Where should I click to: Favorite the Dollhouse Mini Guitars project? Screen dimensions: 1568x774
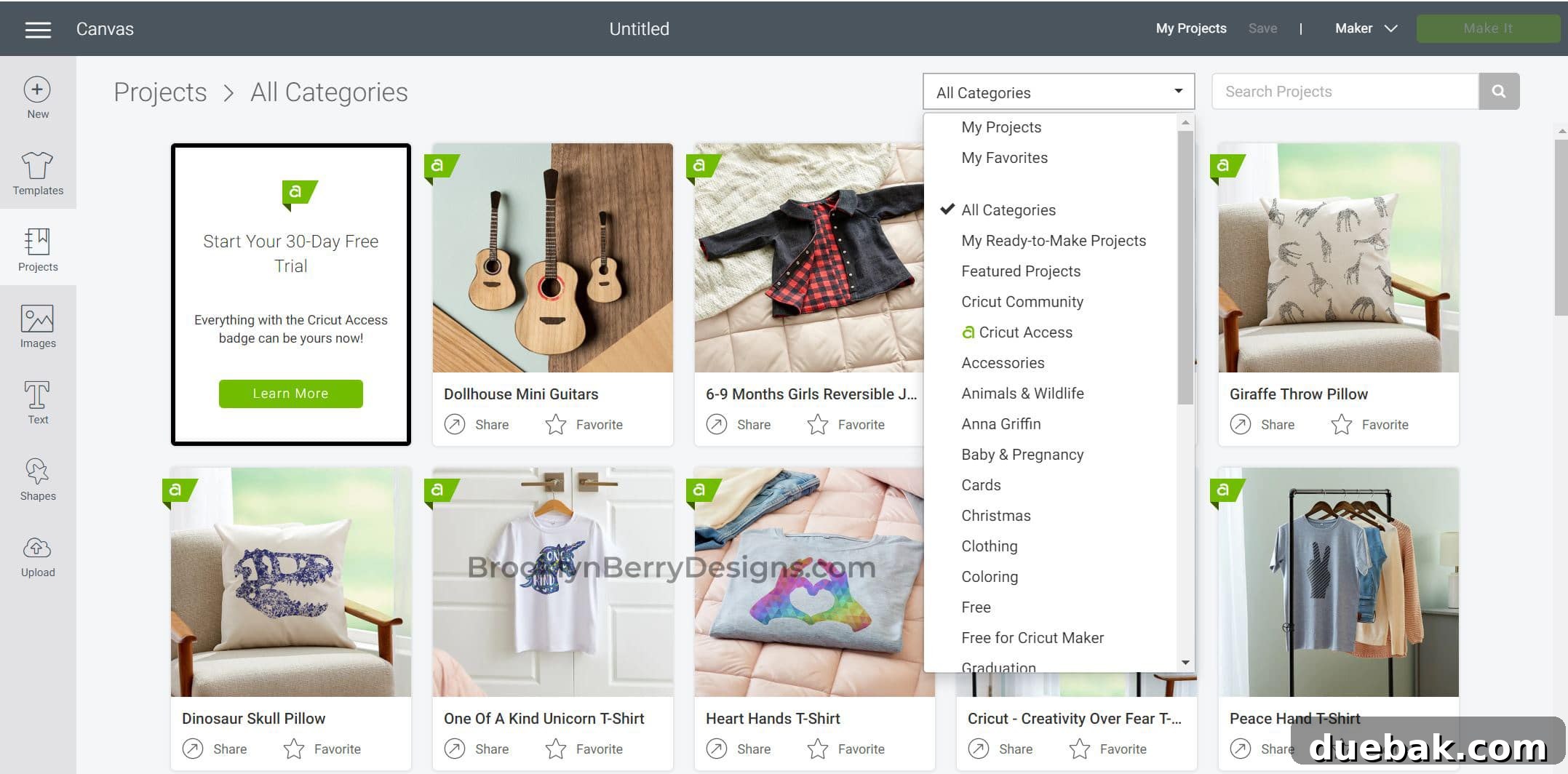(584, 424)
